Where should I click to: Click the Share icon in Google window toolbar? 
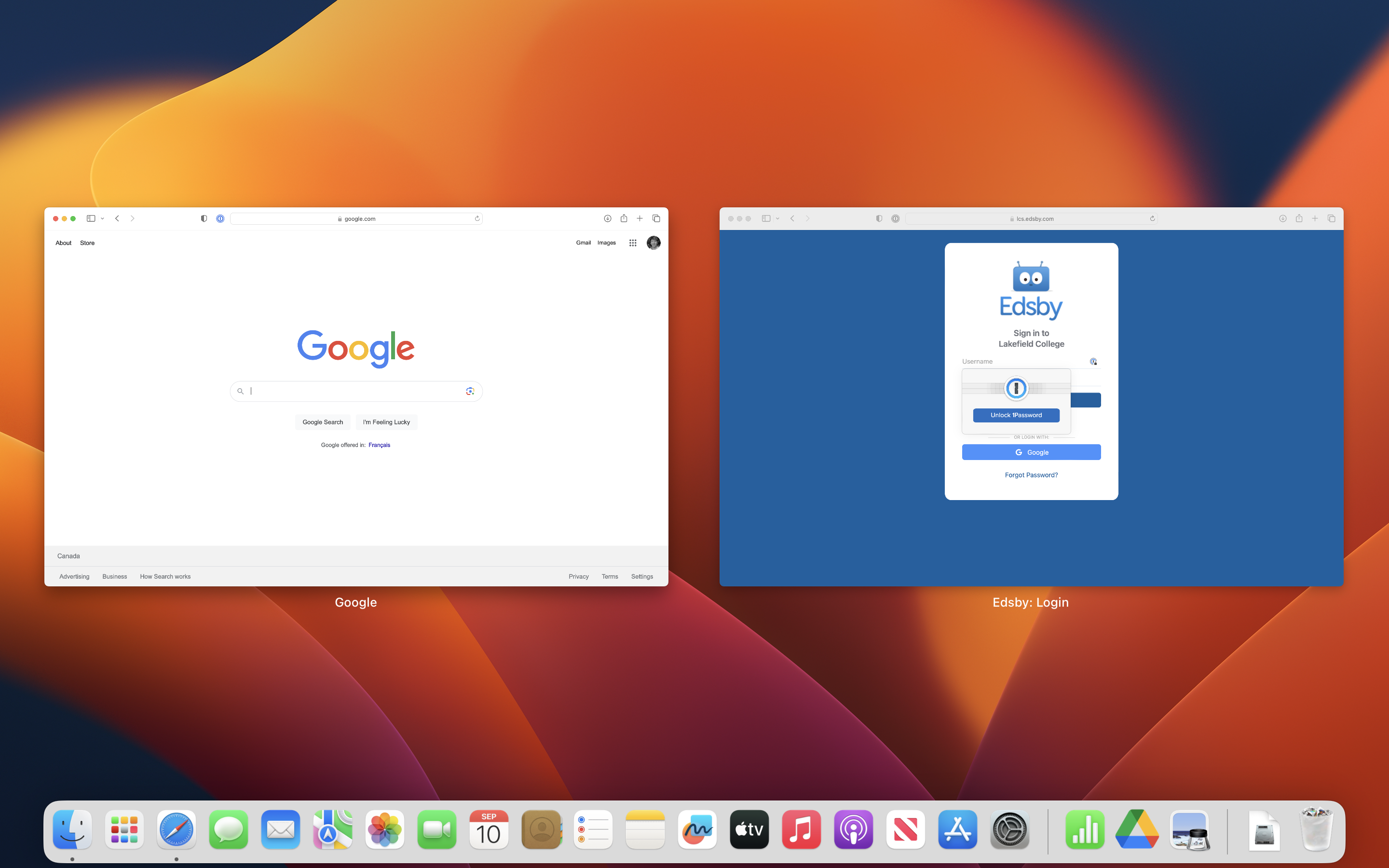pos(623,219)
